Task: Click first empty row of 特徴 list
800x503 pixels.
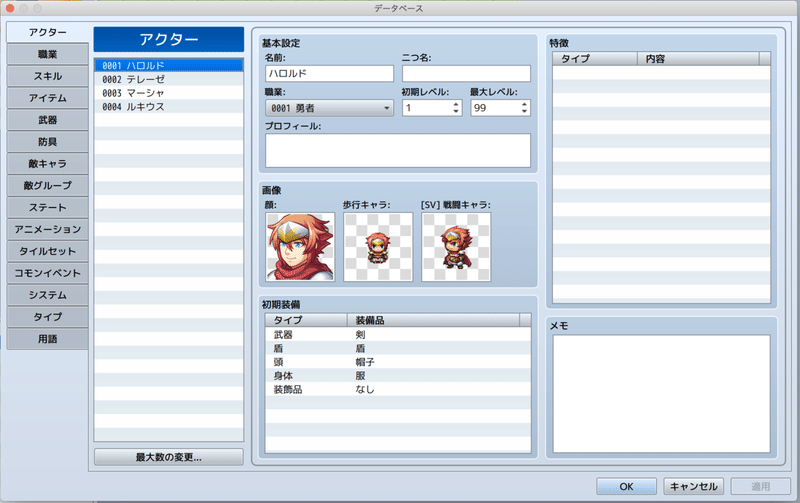Action: point(661,72)
